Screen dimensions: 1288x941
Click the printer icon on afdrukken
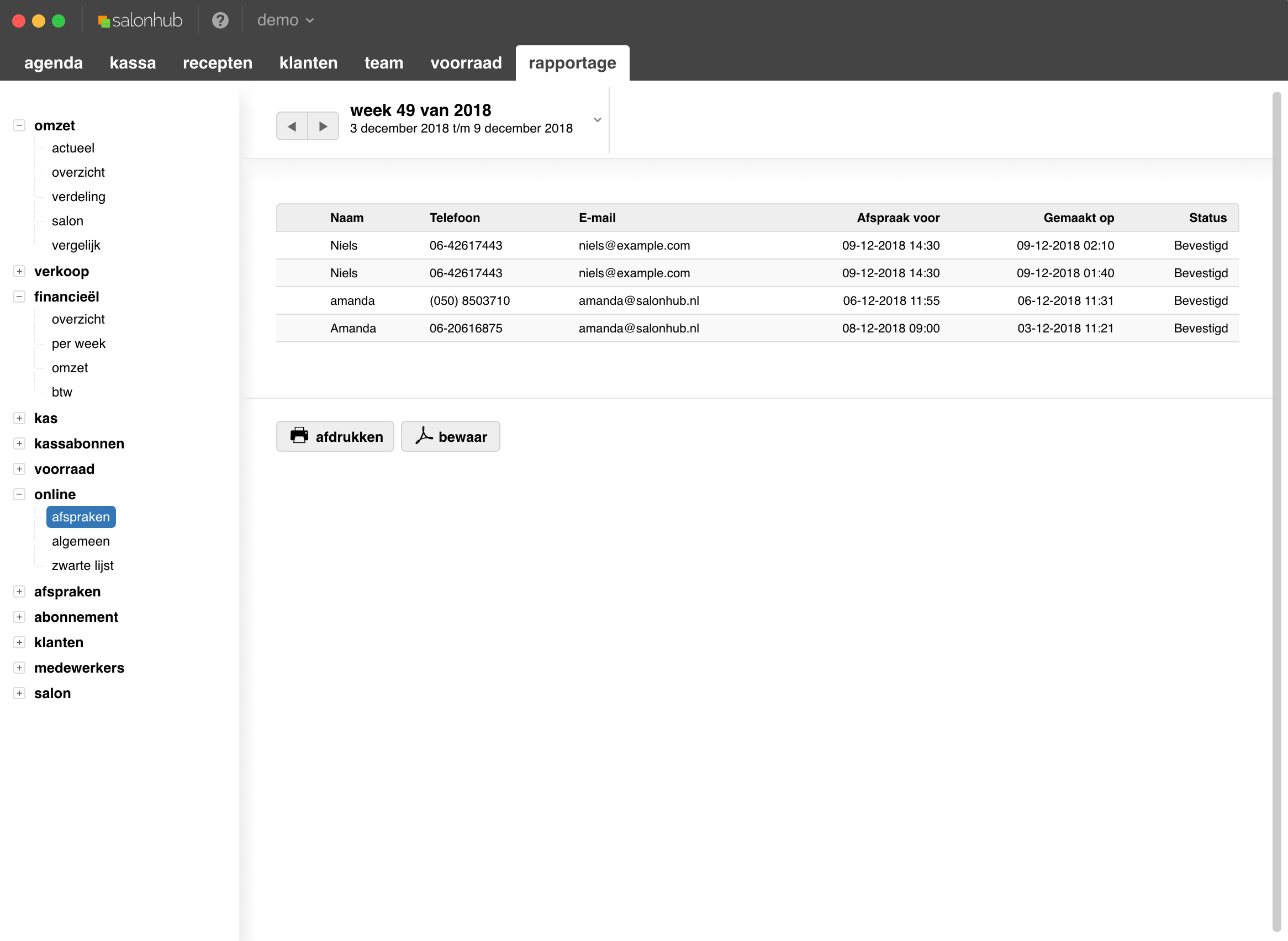point(299,436)
